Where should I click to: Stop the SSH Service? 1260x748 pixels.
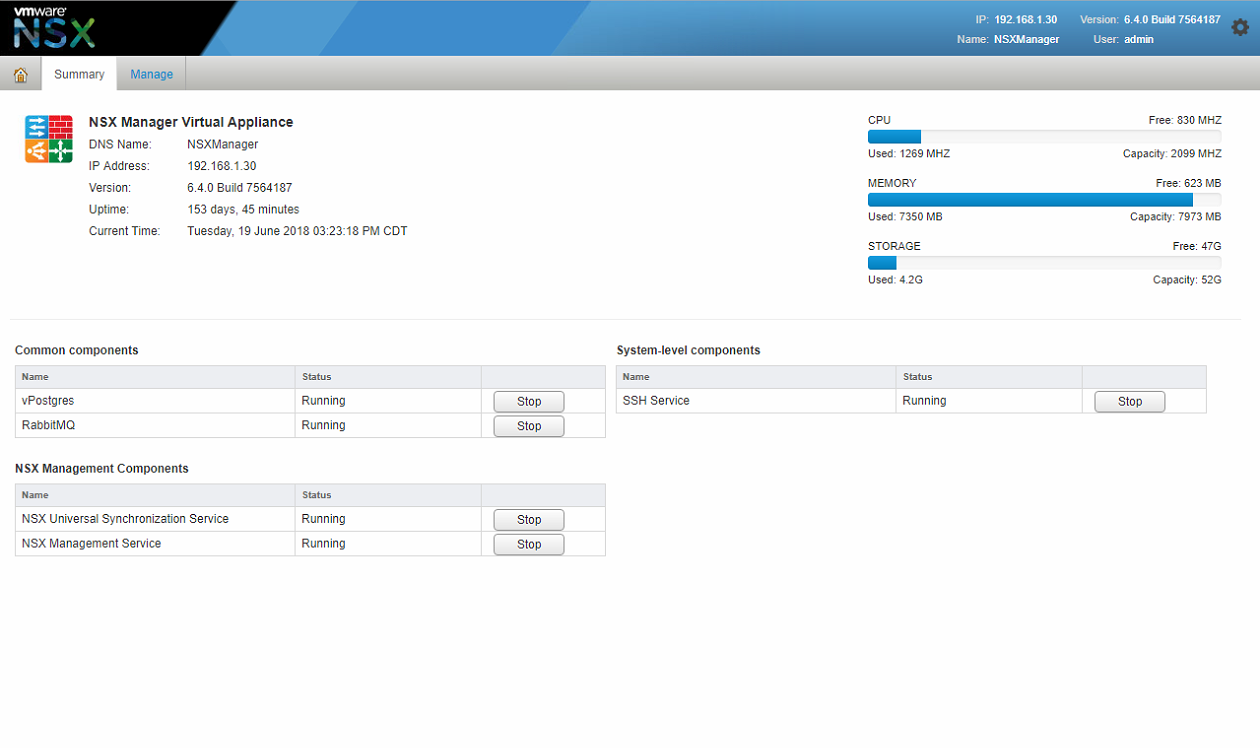pyautogui.click(x=1129, y=401)
